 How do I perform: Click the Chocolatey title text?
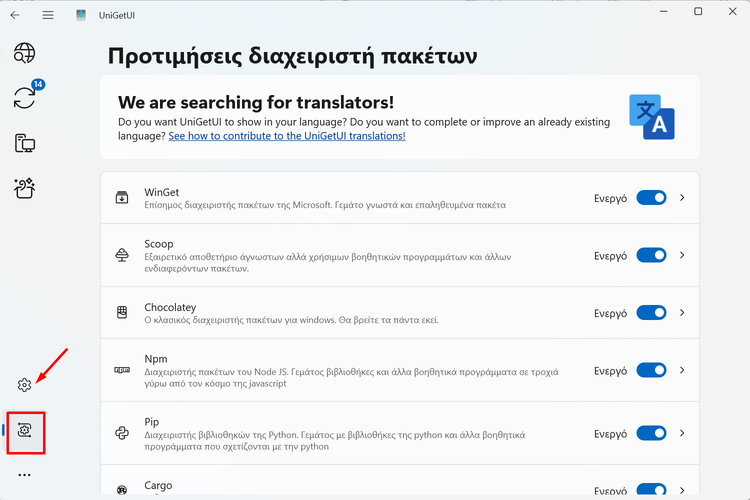(170, 307)
